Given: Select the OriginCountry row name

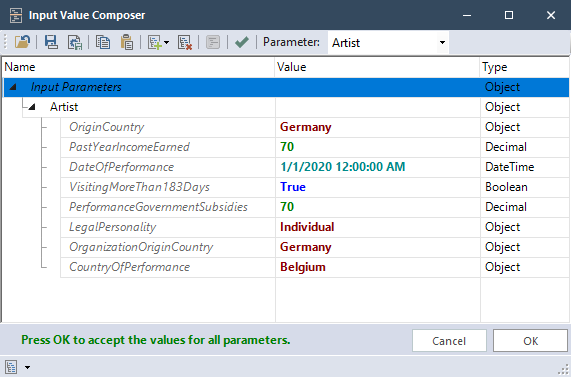Looking at the screenshot, I should pos(107,127).
